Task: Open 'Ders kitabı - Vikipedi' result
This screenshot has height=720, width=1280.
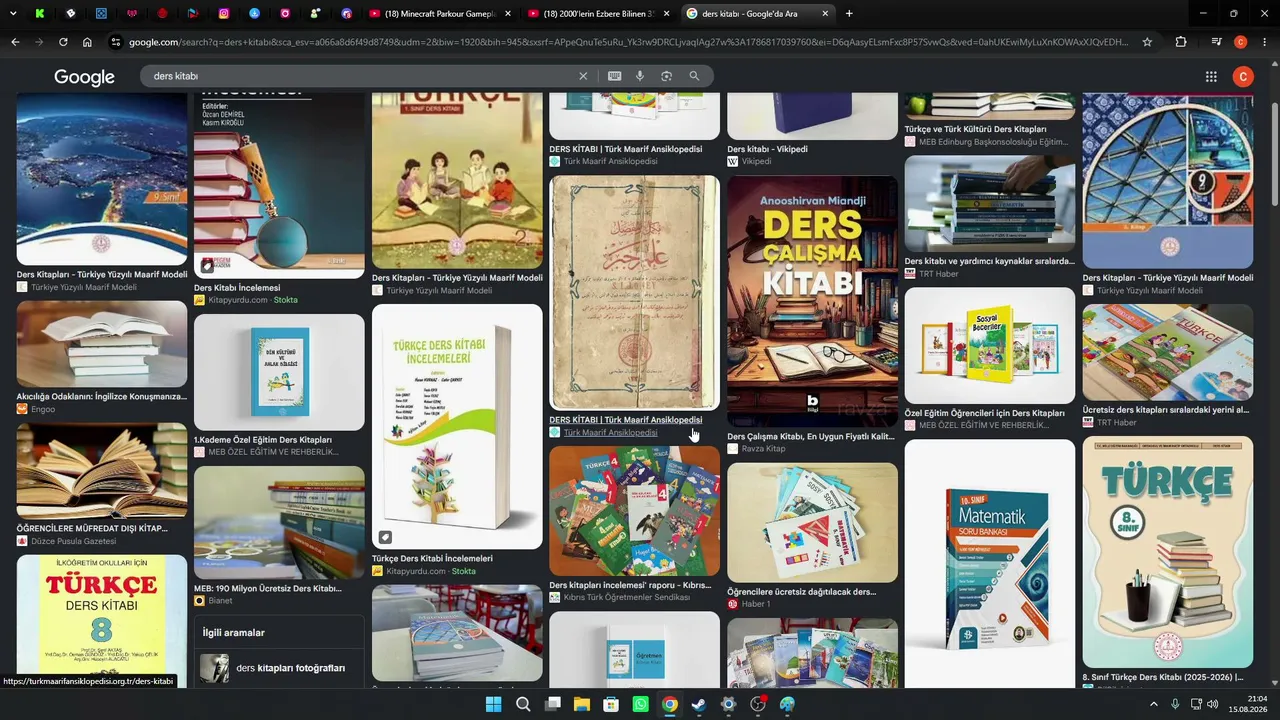Action: (x=767, y=149)
